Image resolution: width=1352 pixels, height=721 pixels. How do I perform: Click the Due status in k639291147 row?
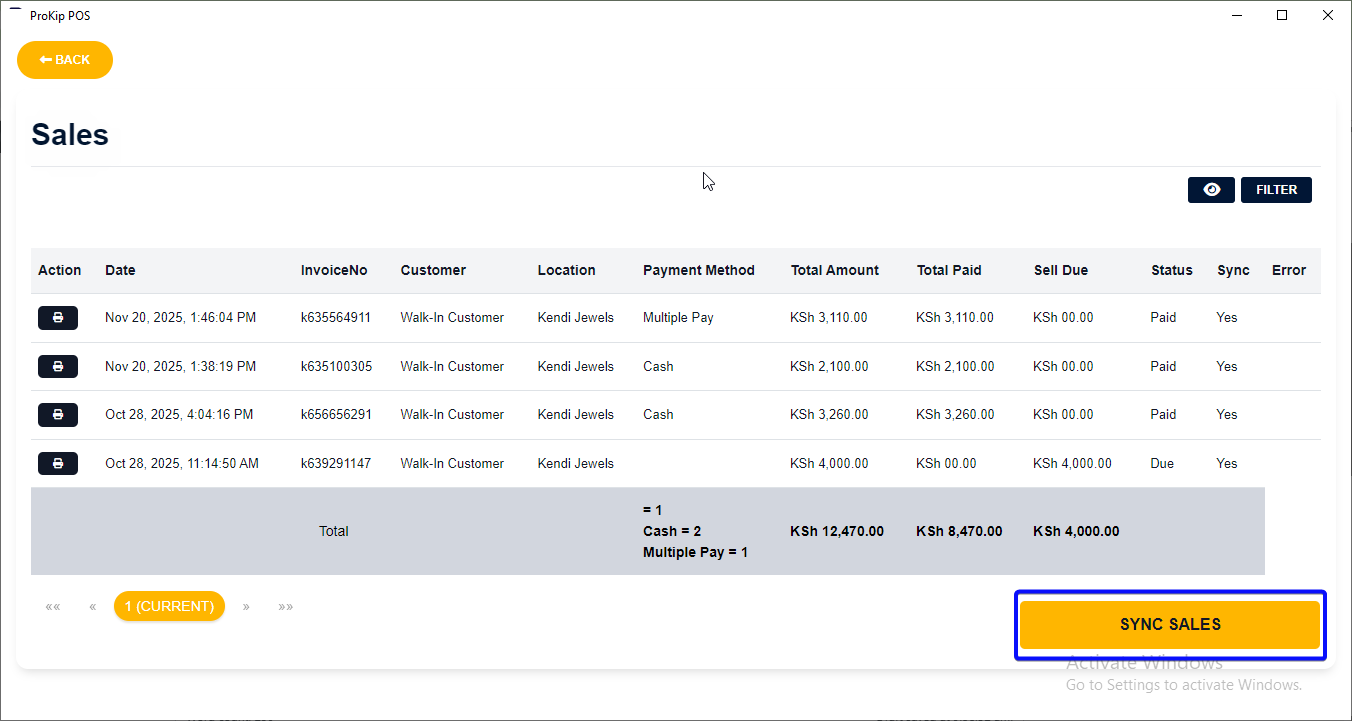point(1163,464)
